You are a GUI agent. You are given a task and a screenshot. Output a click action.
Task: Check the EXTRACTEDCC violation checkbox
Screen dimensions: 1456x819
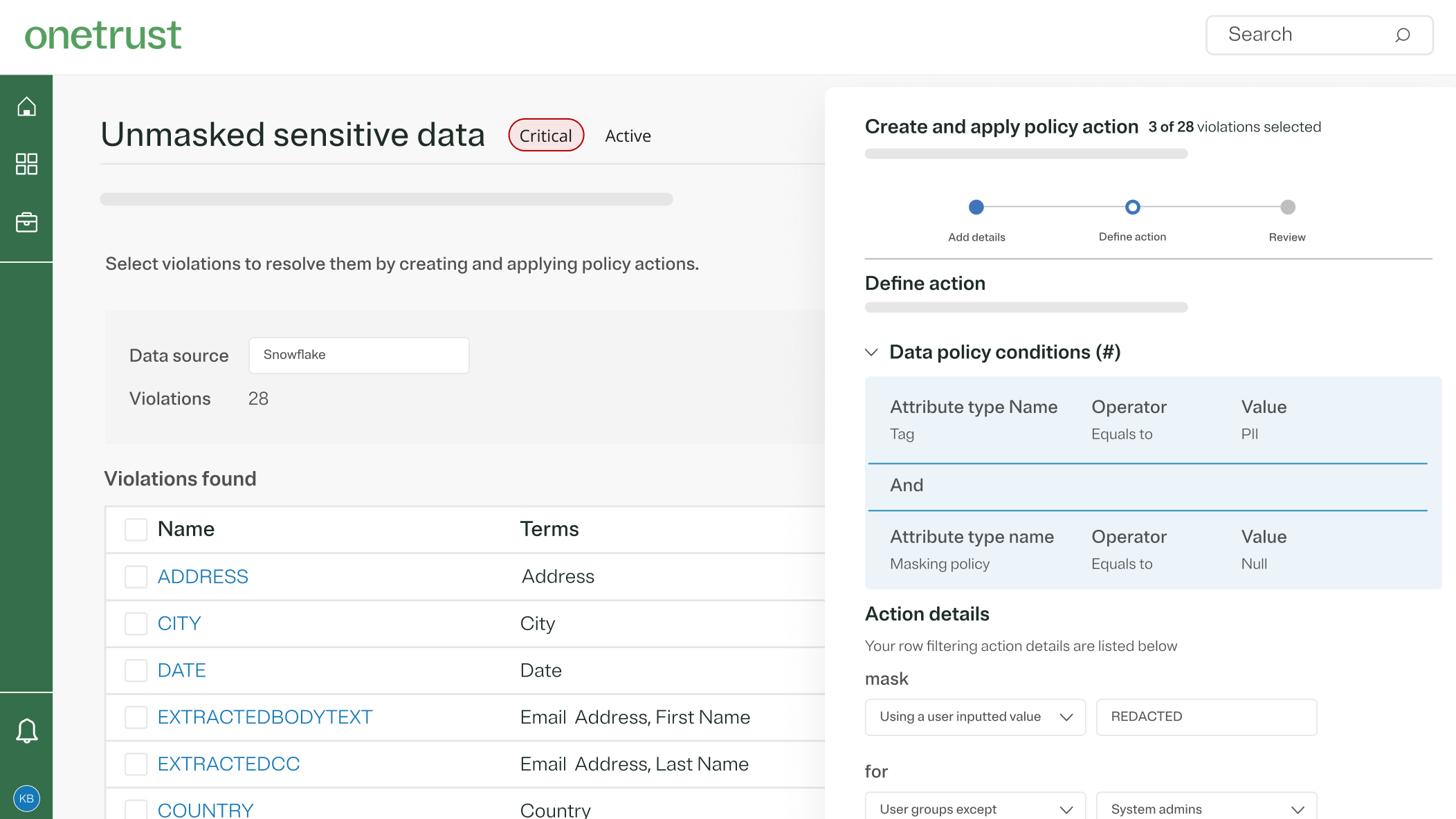[136, 764]
